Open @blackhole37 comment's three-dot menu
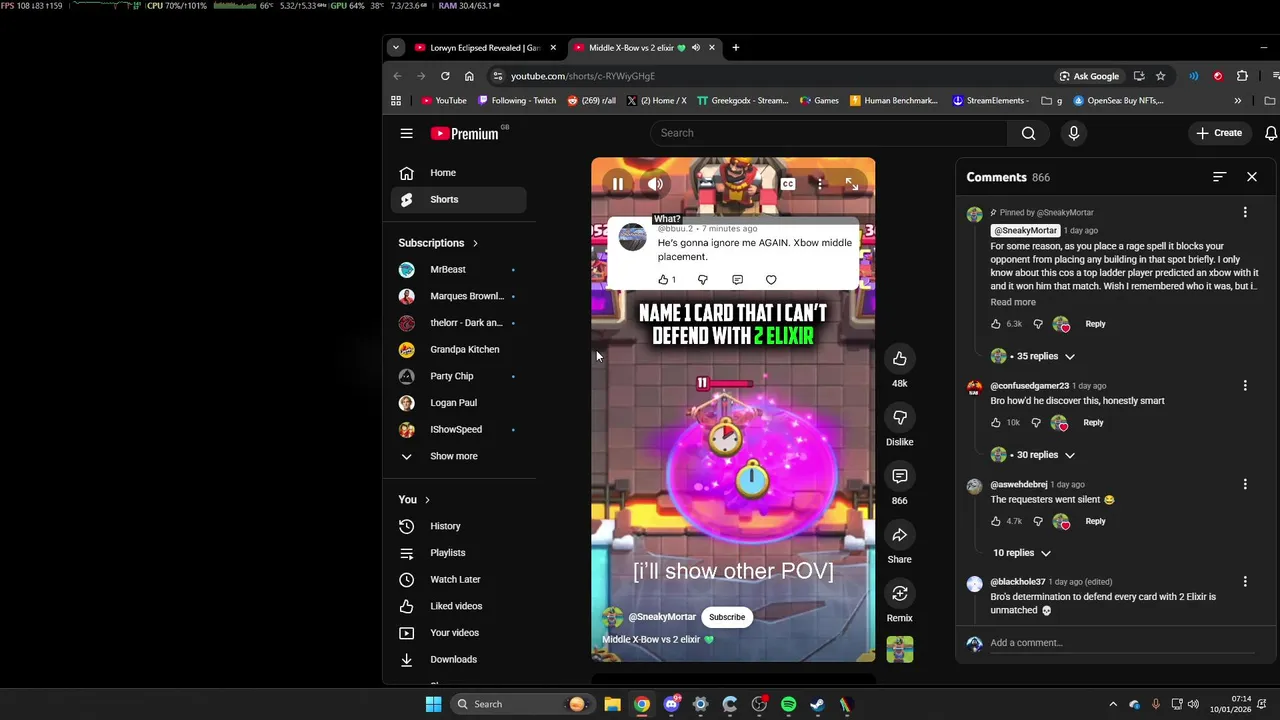The height and width of the screenshot is (720, 1280). [1245, 581]
